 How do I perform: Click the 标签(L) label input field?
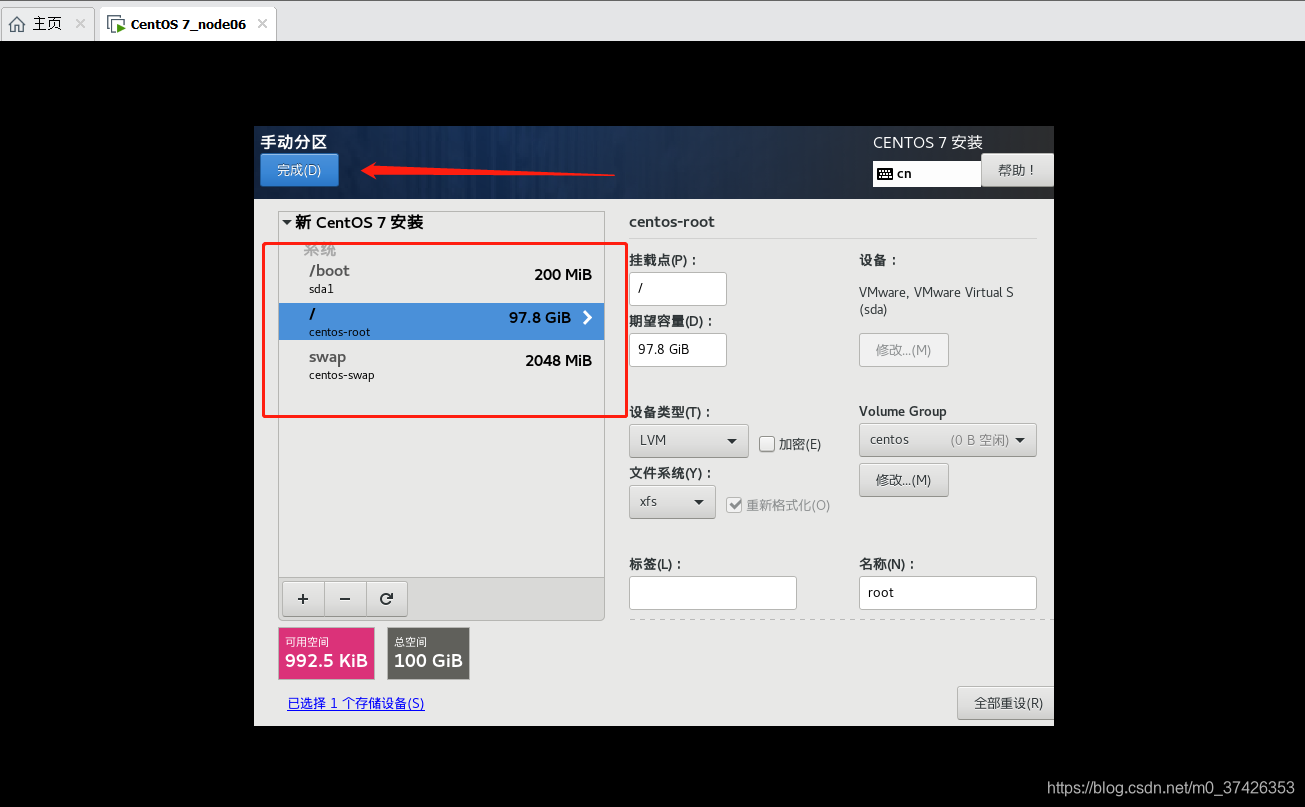(713, 593)
